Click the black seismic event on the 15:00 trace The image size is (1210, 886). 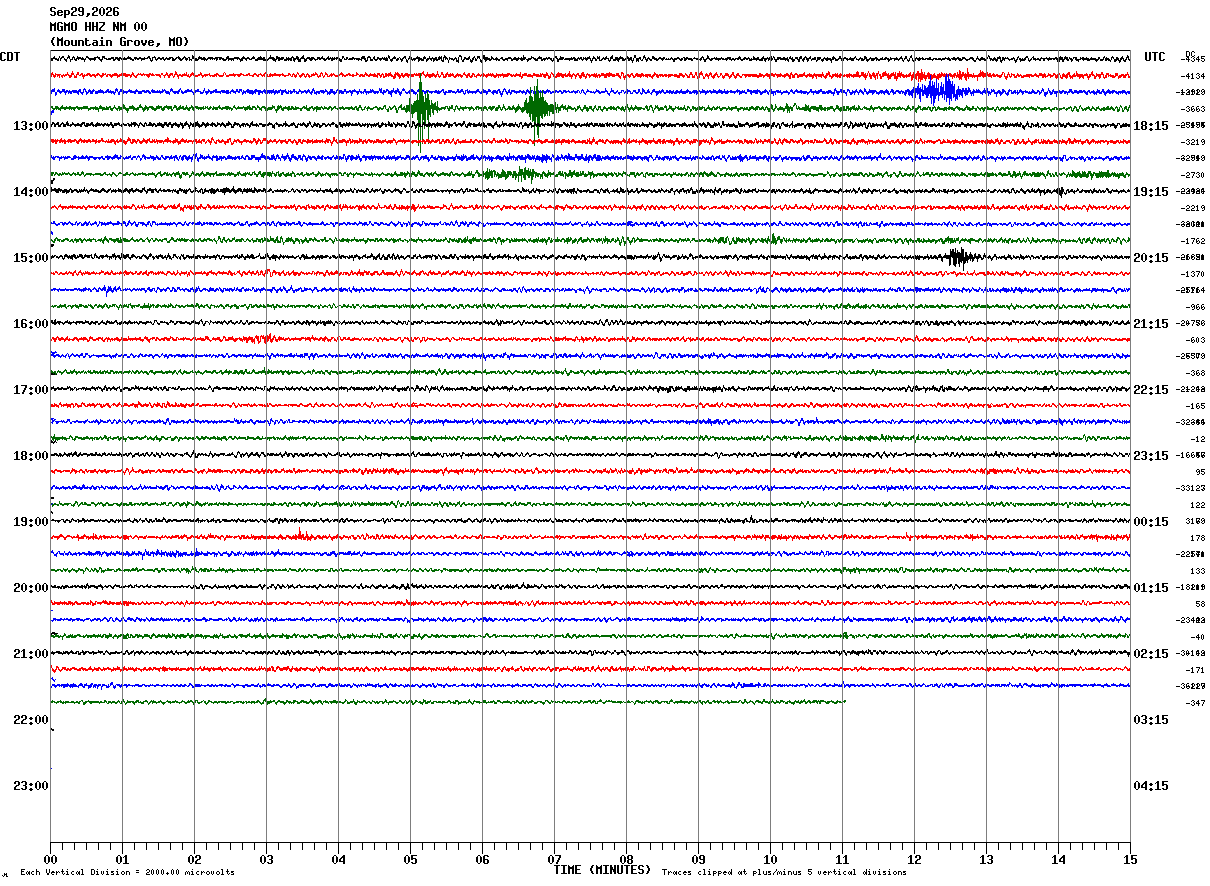point(960,257)
